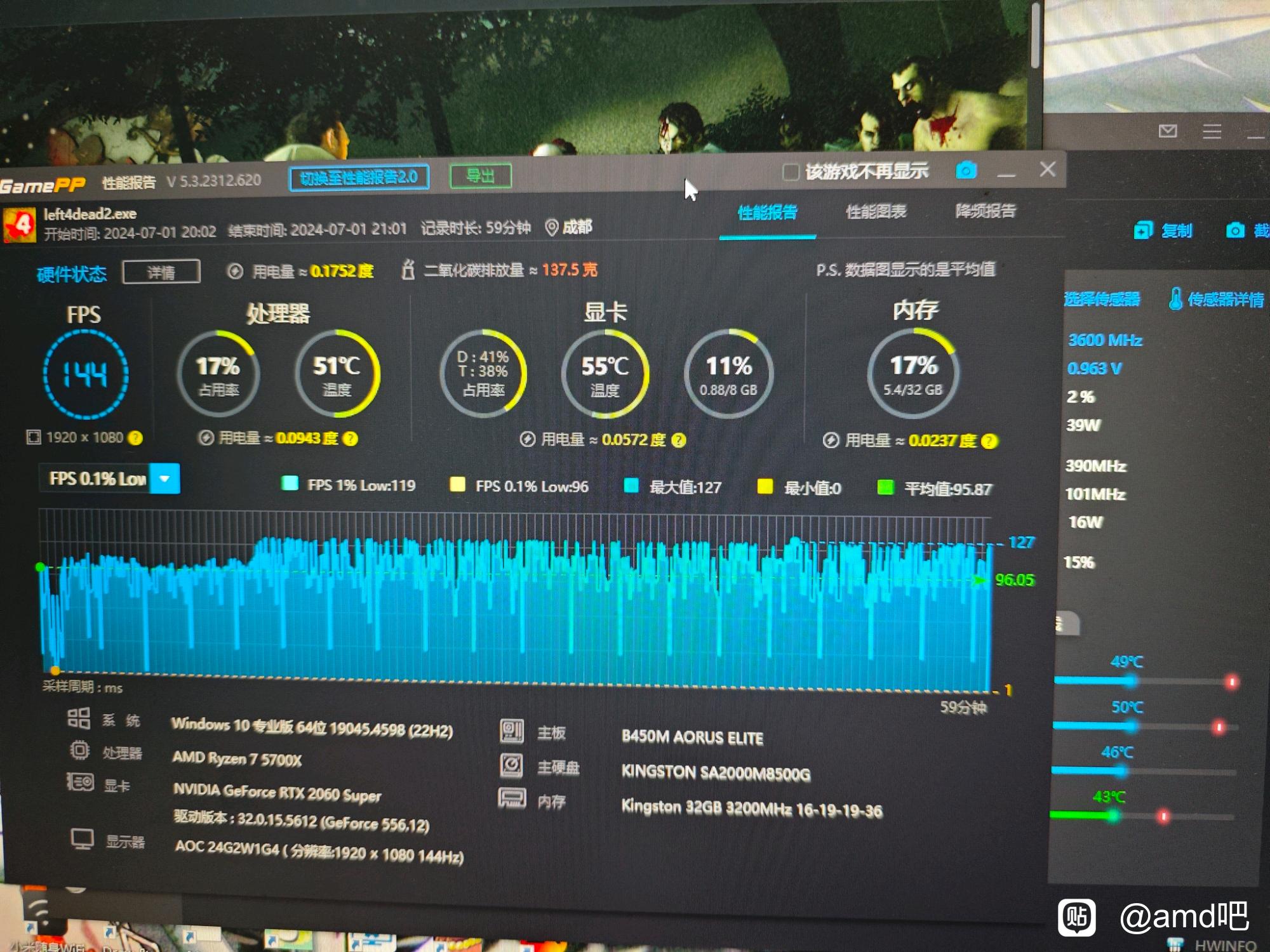
Task: Open the 详情 hardware details button
Action: [161, 272]
